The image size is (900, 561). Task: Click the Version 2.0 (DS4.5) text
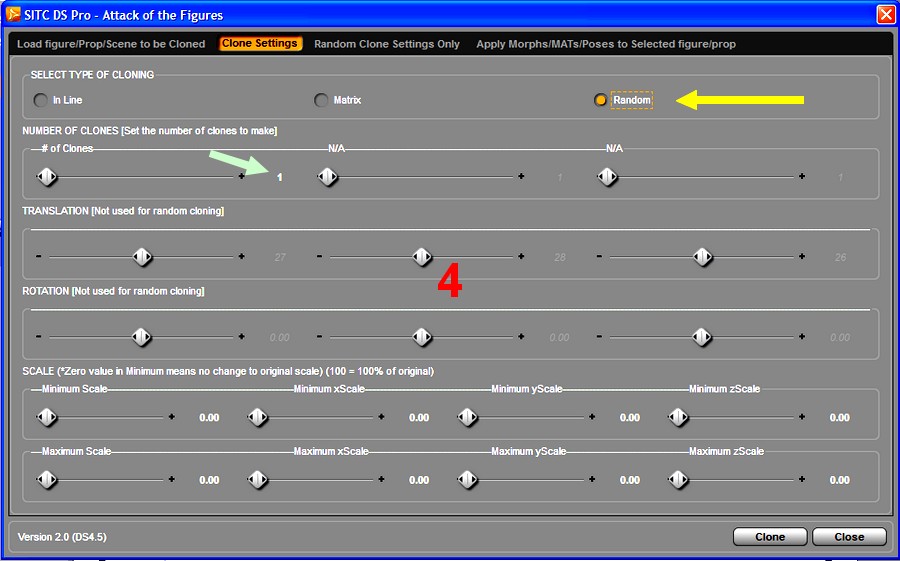tap(62, 537)
